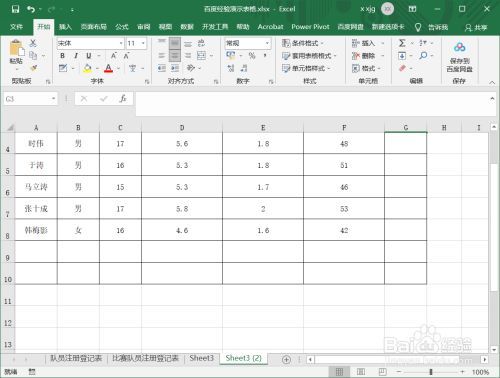500x378 pixels.
Task: Switch to the Page Layout ribbon tab
Action: click(x=94, y=27)
